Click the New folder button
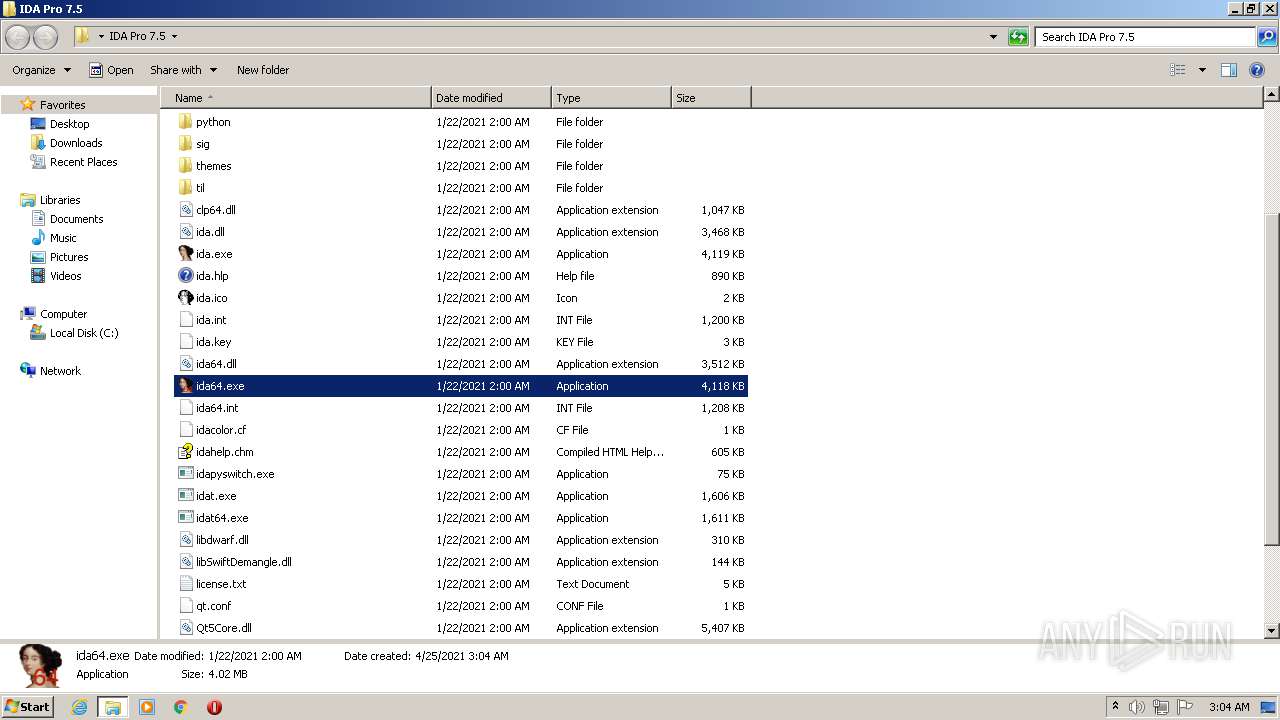 [x=263, y=70]
